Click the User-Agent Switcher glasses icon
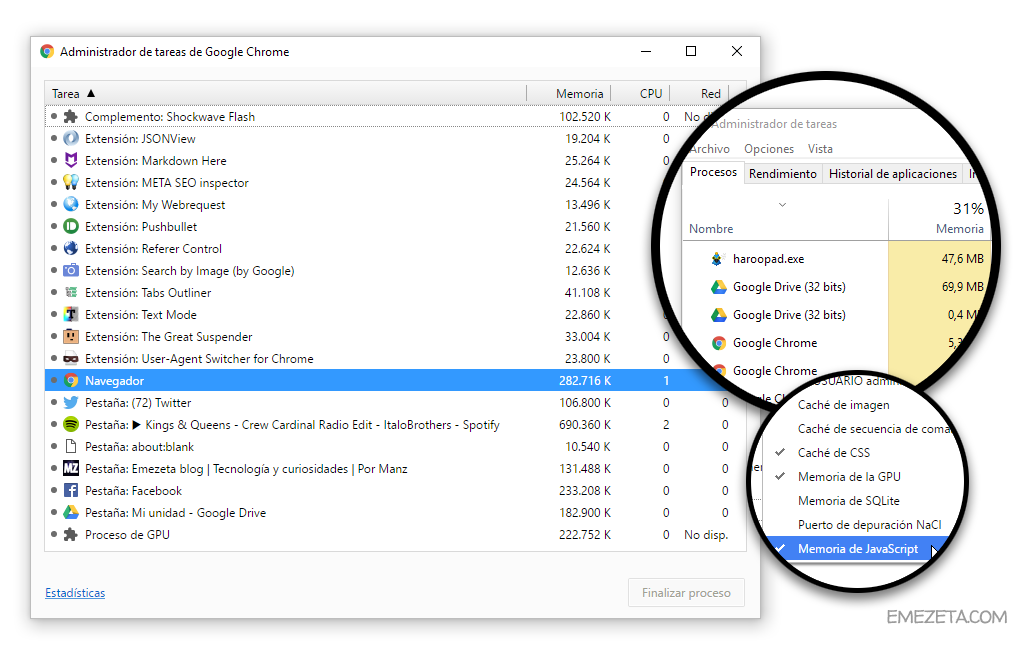Viewport: 1024px width, 659px height. click(x=71, y=359)
